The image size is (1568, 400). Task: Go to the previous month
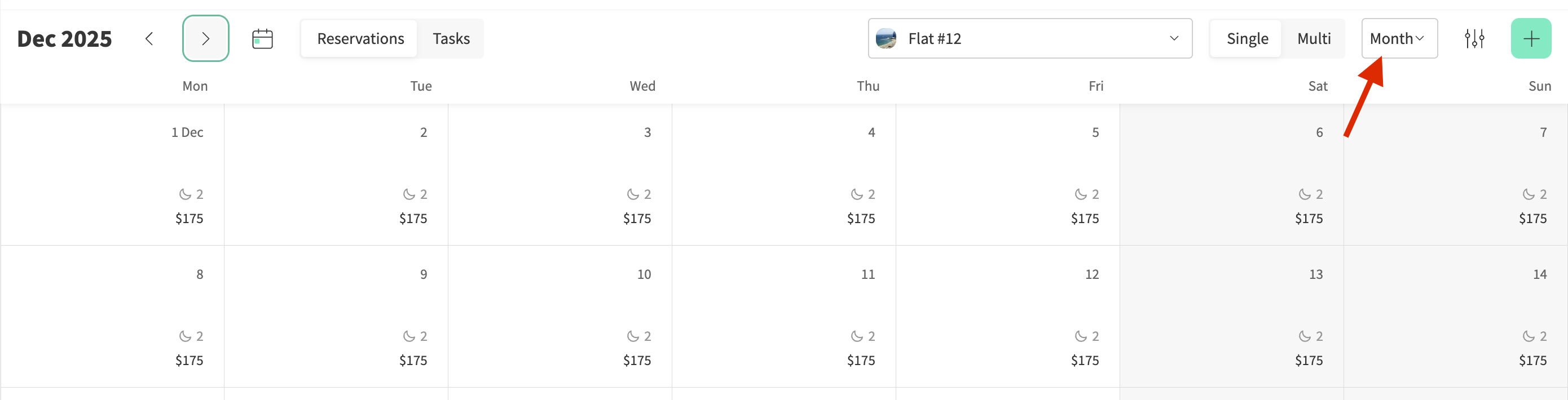pos(149,39)
